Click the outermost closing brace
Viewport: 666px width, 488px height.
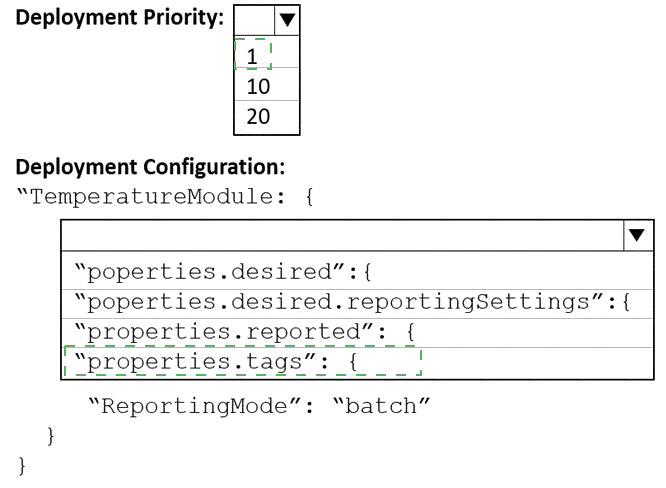(x=22, y=466)
